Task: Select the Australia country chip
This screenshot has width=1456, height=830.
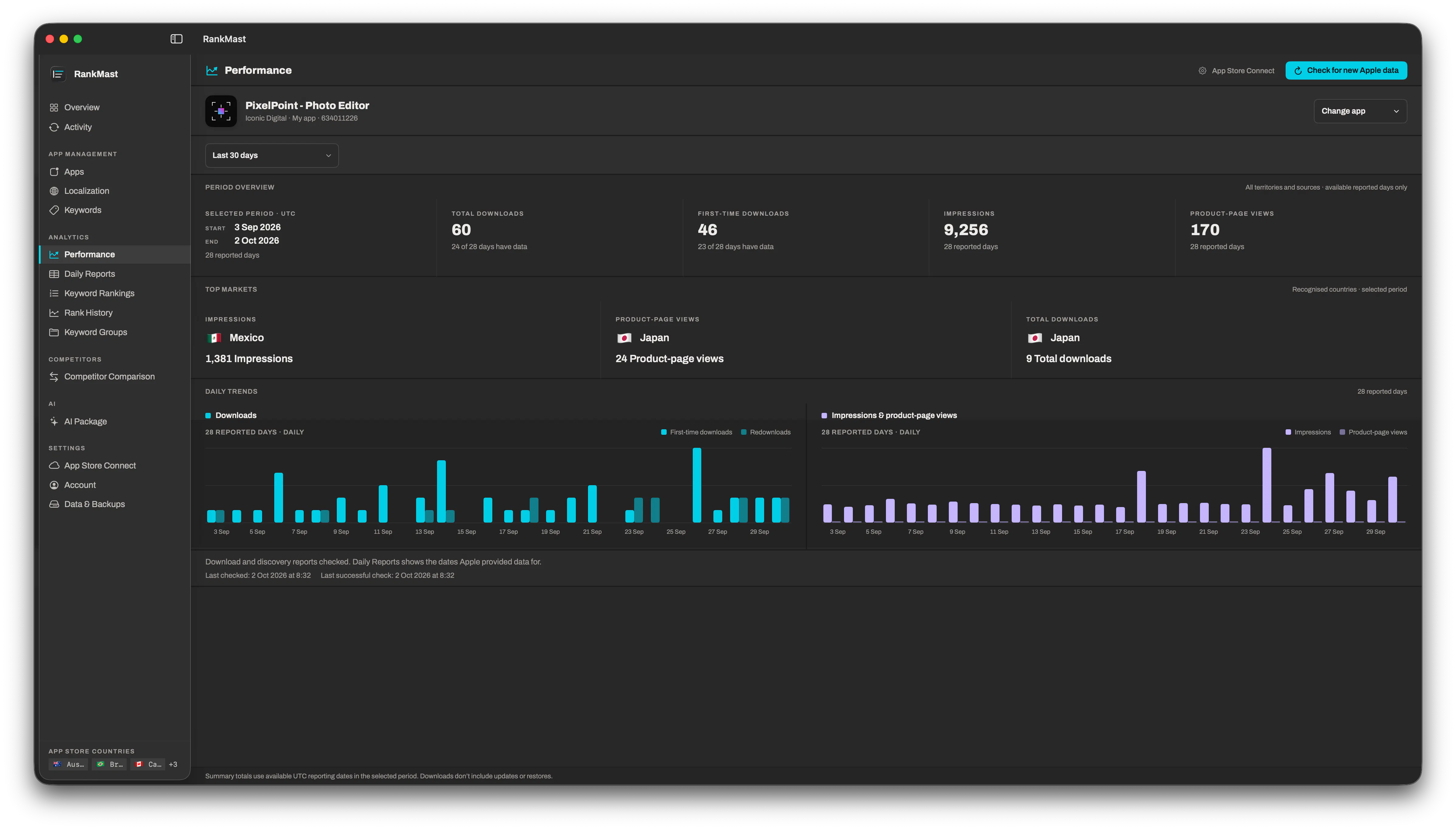Action: pos(68,764)
